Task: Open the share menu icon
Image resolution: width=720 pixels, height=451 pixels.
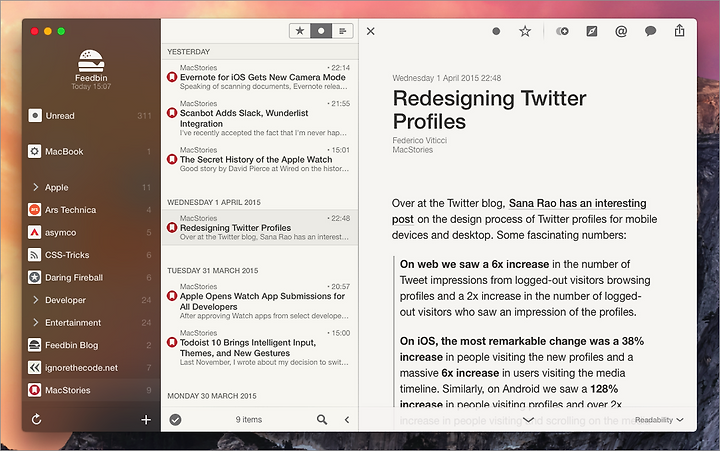Action: [x=680, y=31]
